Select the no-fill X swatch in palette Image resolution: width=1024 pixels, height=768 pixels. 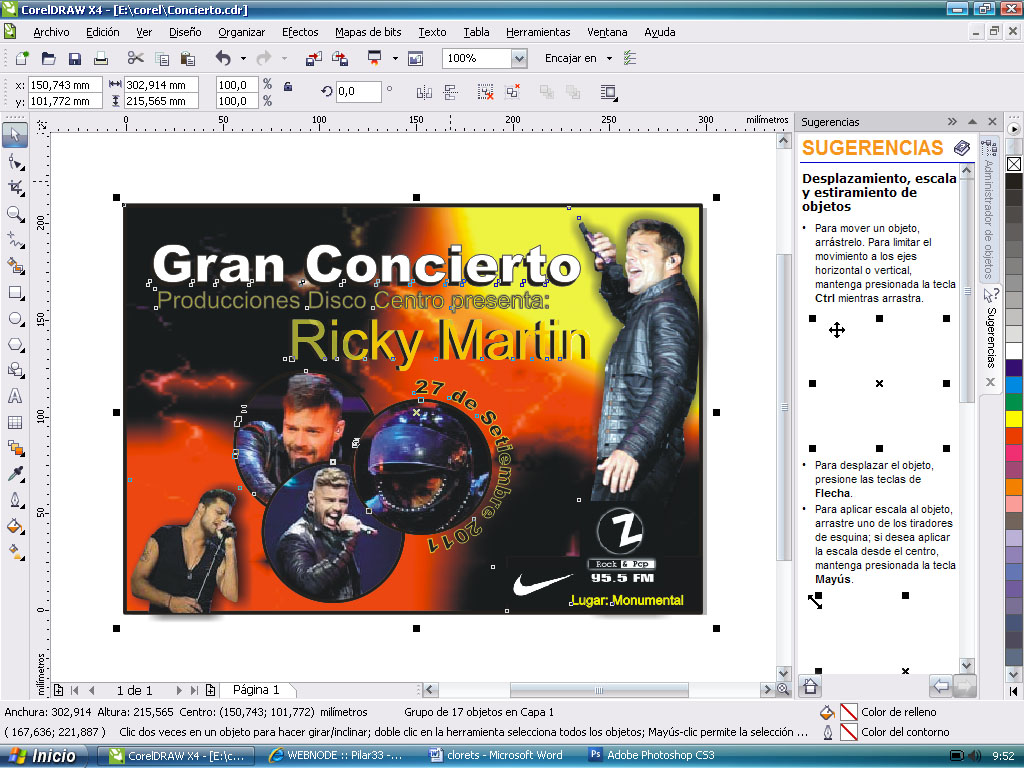[x=1014, y=164]
